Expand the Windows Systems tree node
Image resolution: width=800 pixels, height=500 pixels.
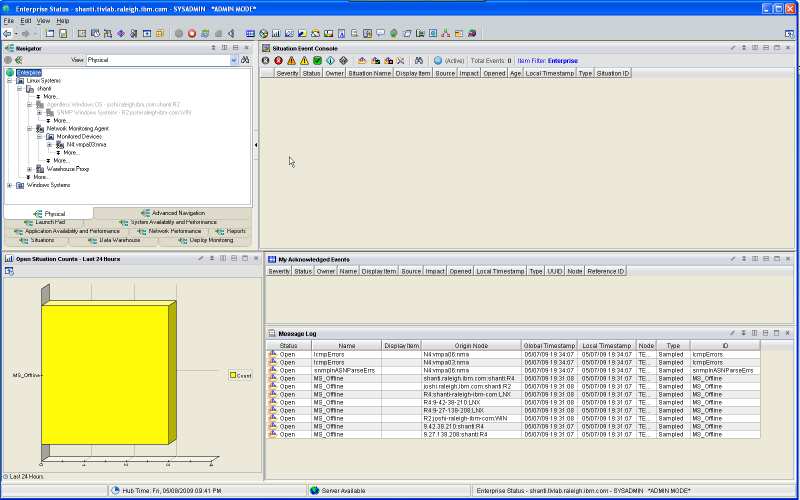(x=9, y=185)
